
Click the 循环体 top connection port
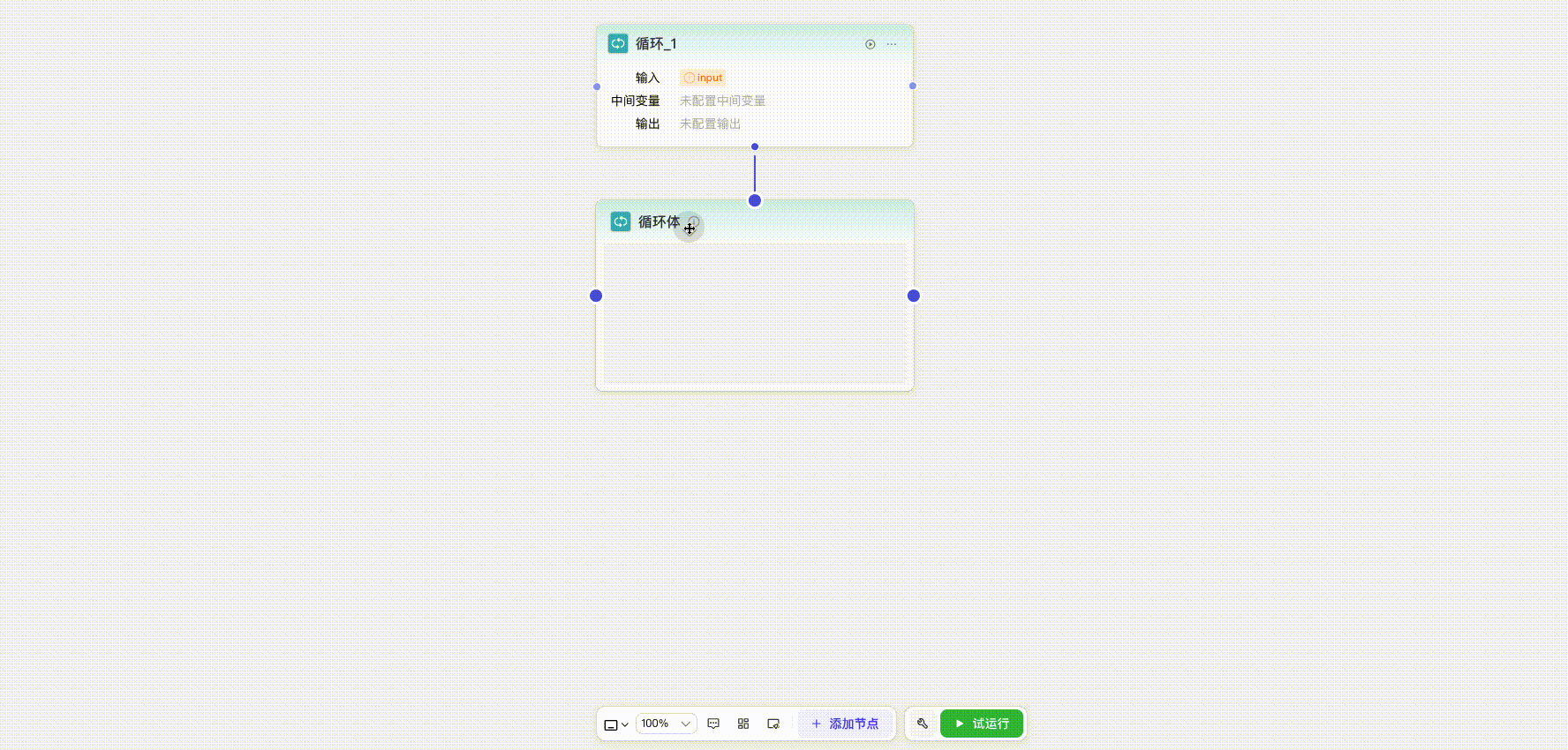[755, 200]
